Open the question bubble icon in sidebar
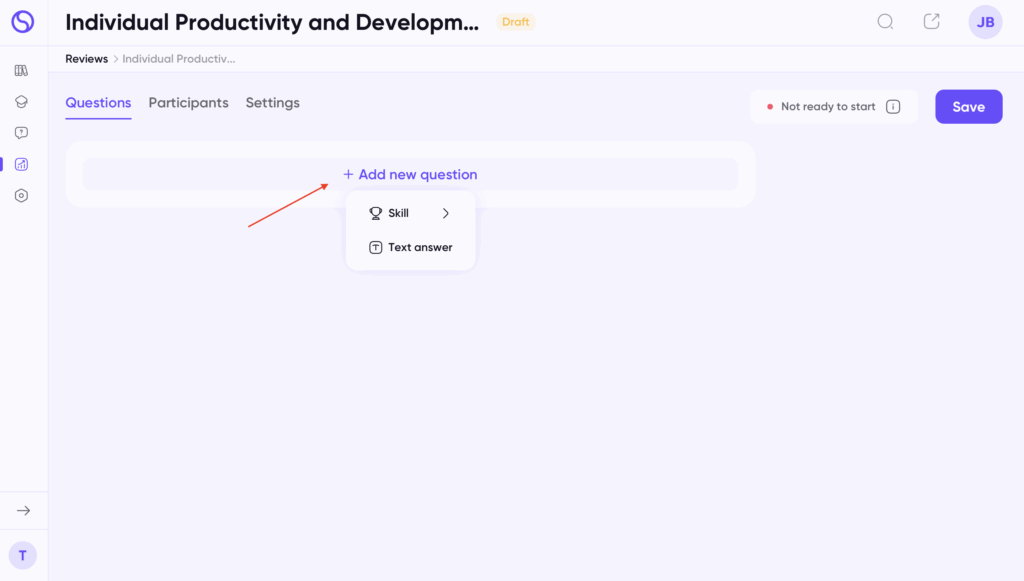This screenshot has height=581, width=1024. [x=21, y=133]
